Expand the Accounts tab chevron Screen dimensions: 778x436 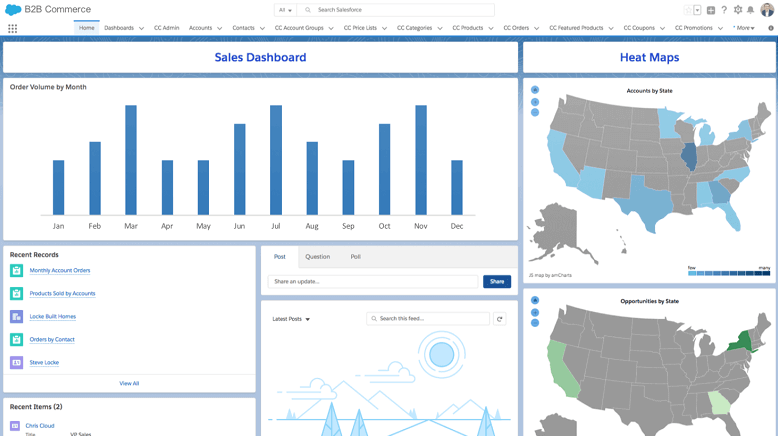[x=220, y=28]
